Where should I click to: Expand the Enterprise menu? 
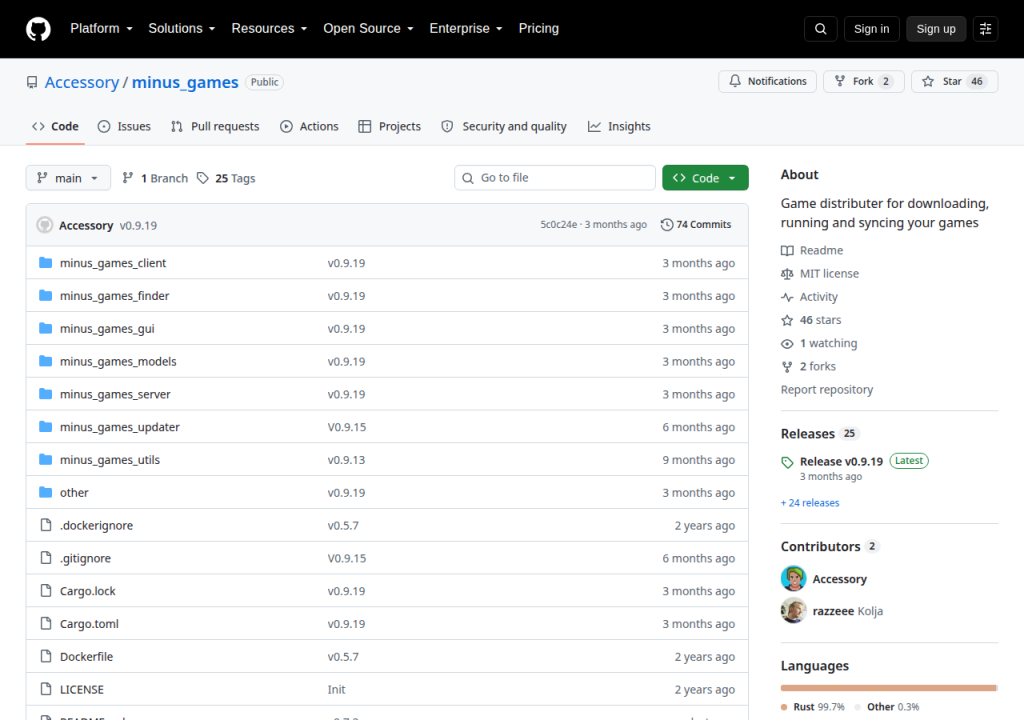tap(466, 29)
